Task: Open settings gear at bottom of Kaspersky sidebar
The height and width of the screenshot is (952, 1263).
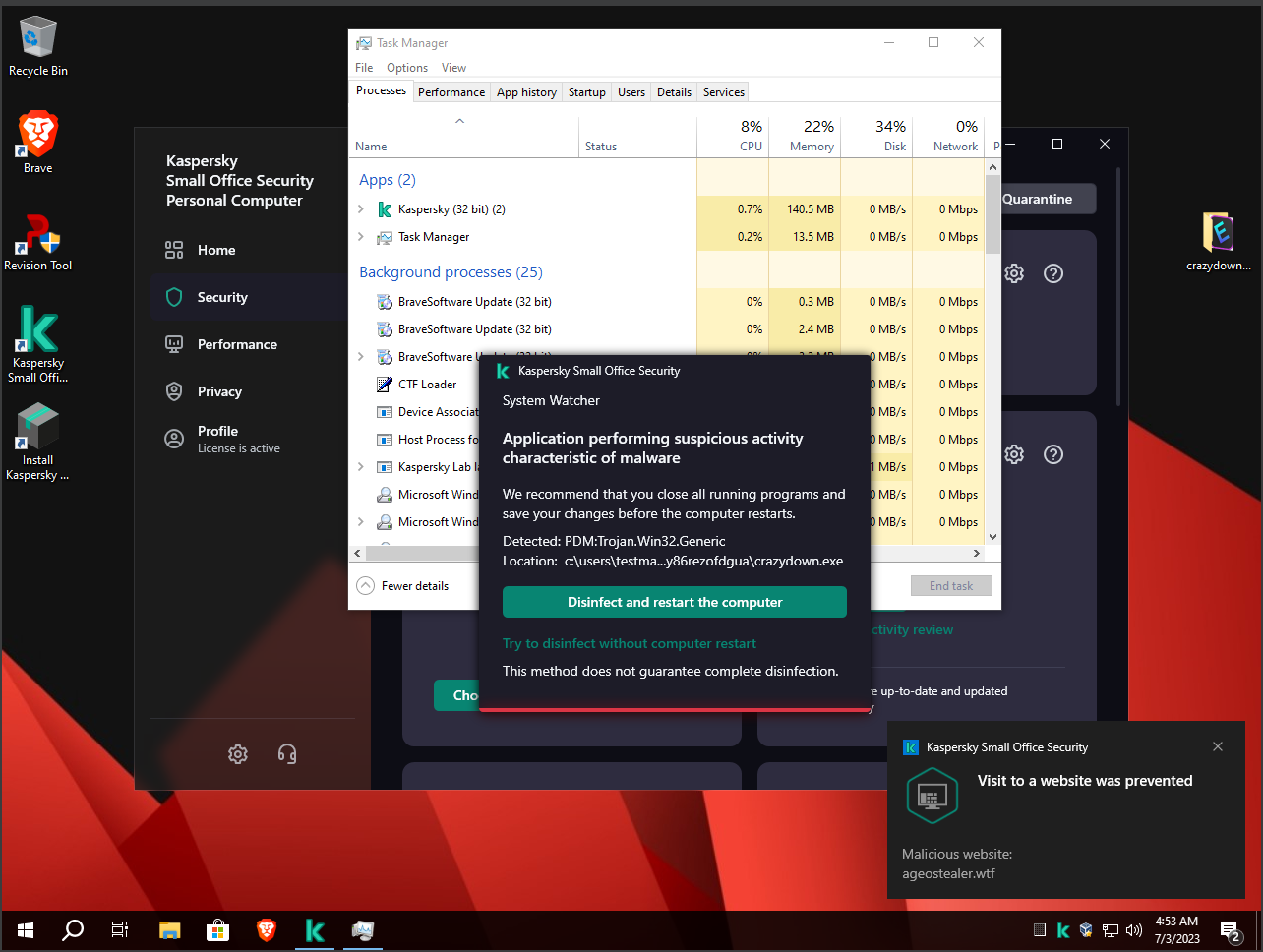Action: 238,754
